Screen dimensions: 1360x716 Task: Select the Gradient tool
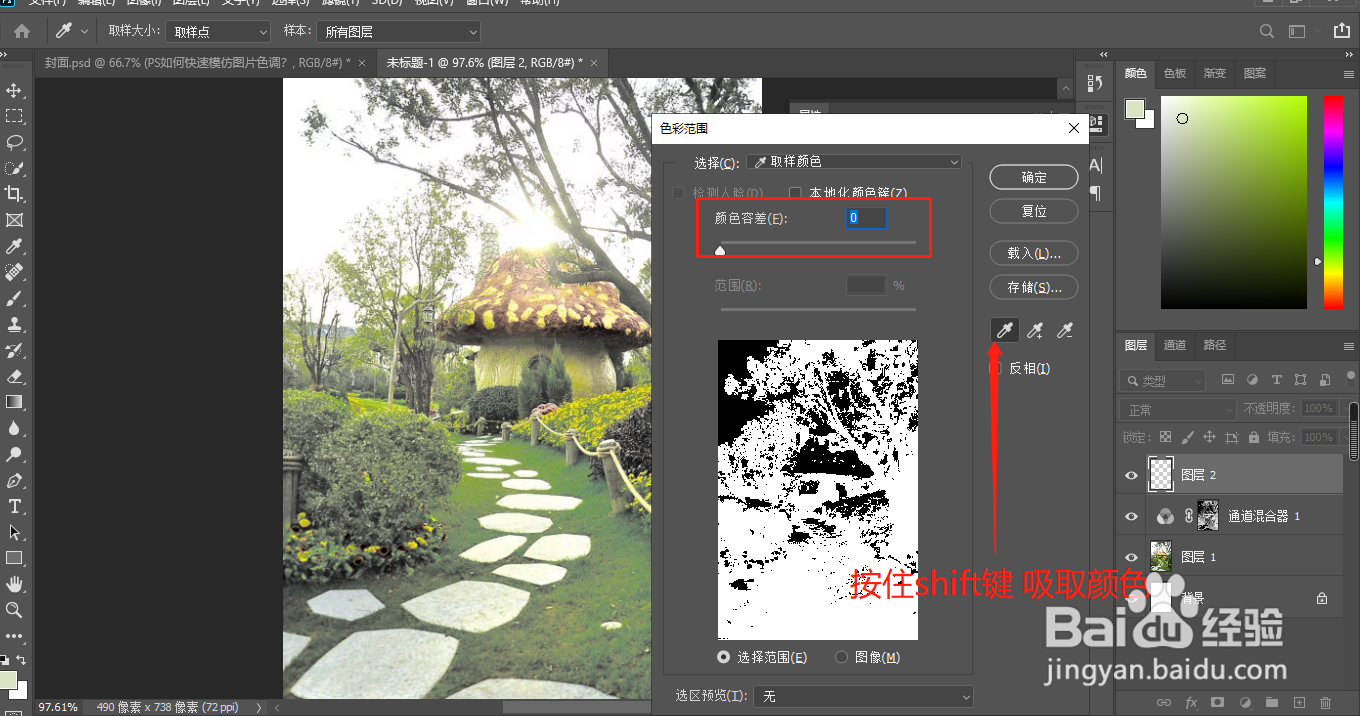[14, 402]
